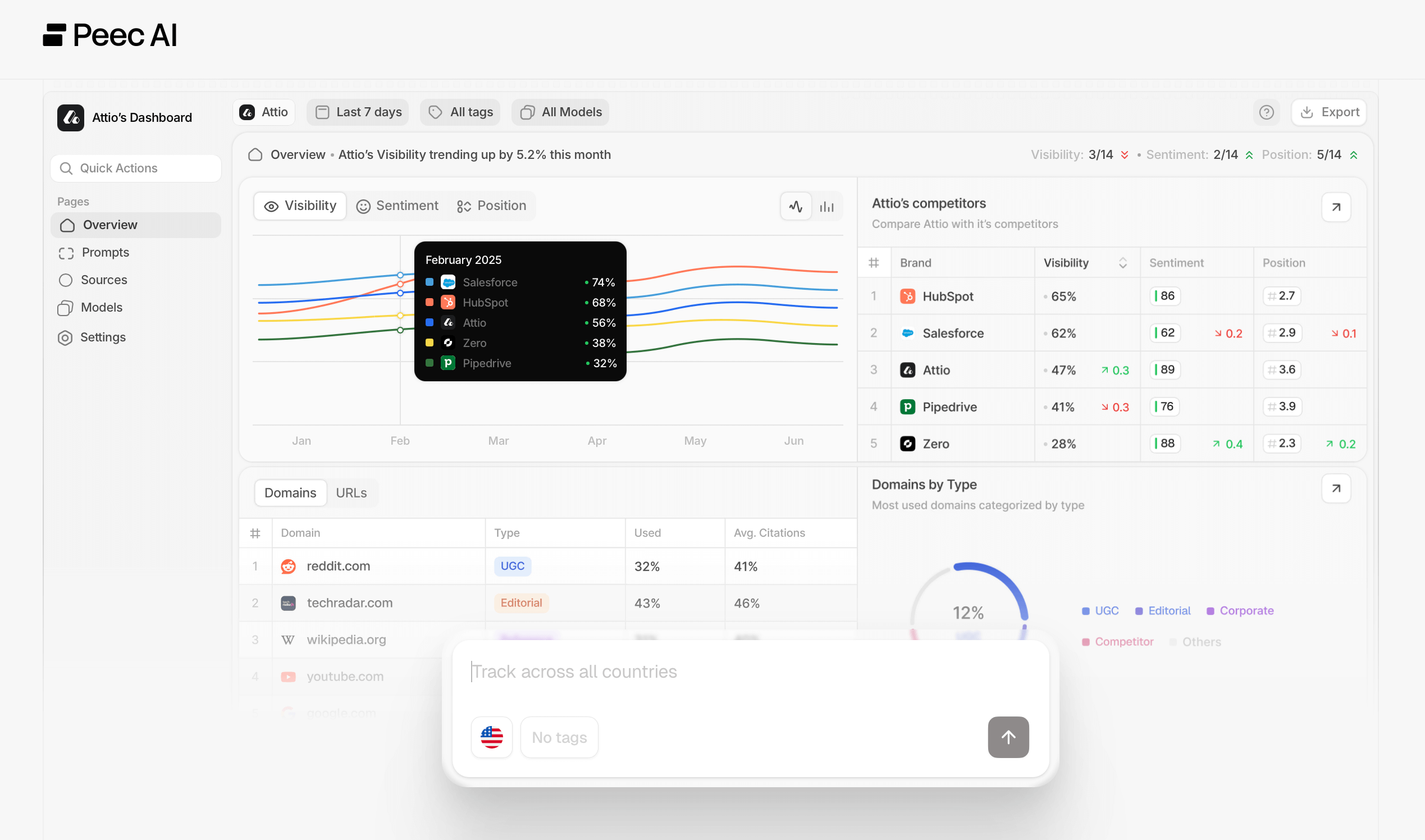Viewport: 1425px width, 840px height.
Task: Switch to the bar chart view icon
Action: click(x=826, y=206)
